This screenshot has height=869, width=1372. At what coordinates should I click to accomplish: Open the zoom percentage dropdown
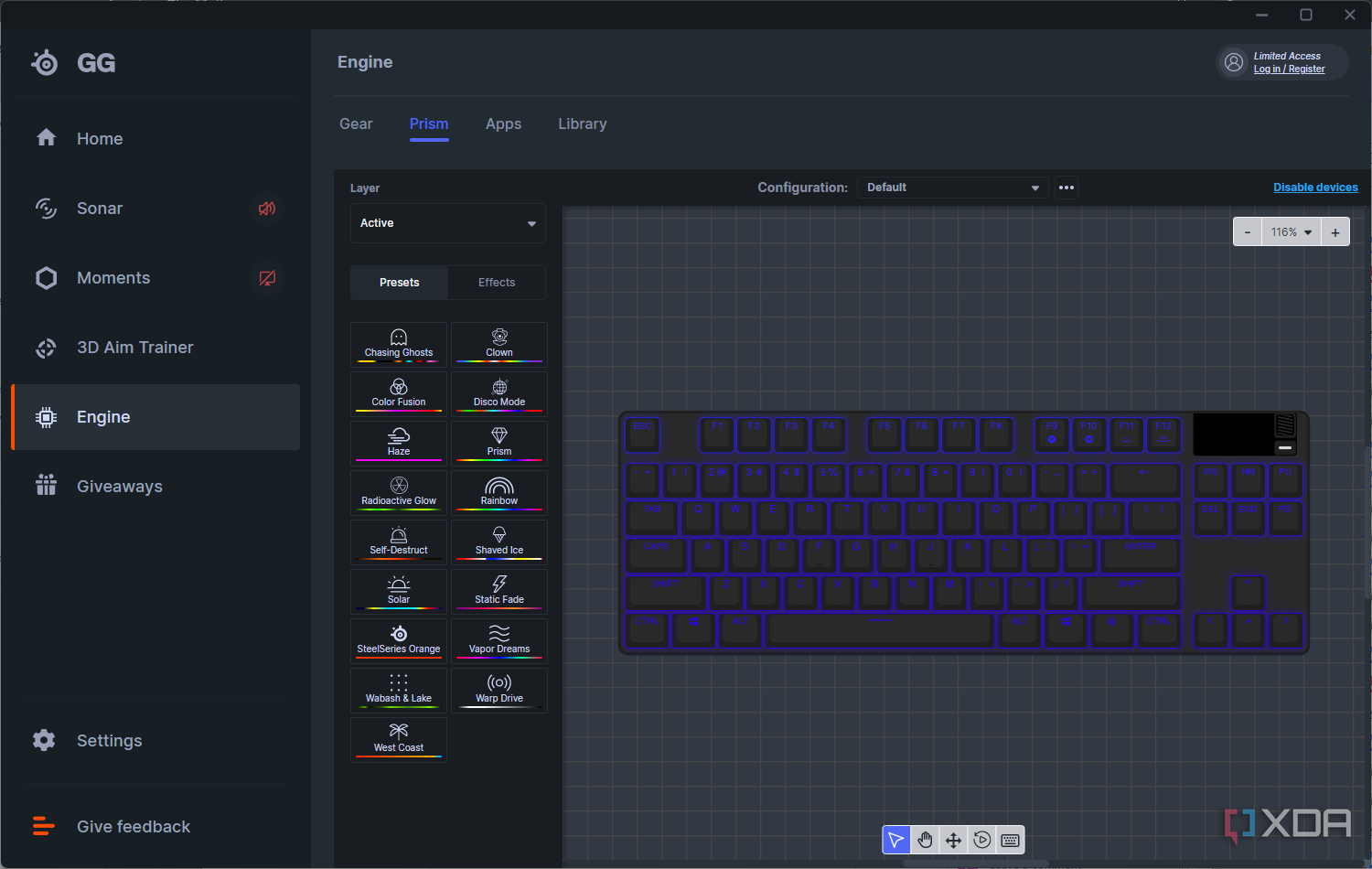pyautogui.click(x=1292, y=232)
